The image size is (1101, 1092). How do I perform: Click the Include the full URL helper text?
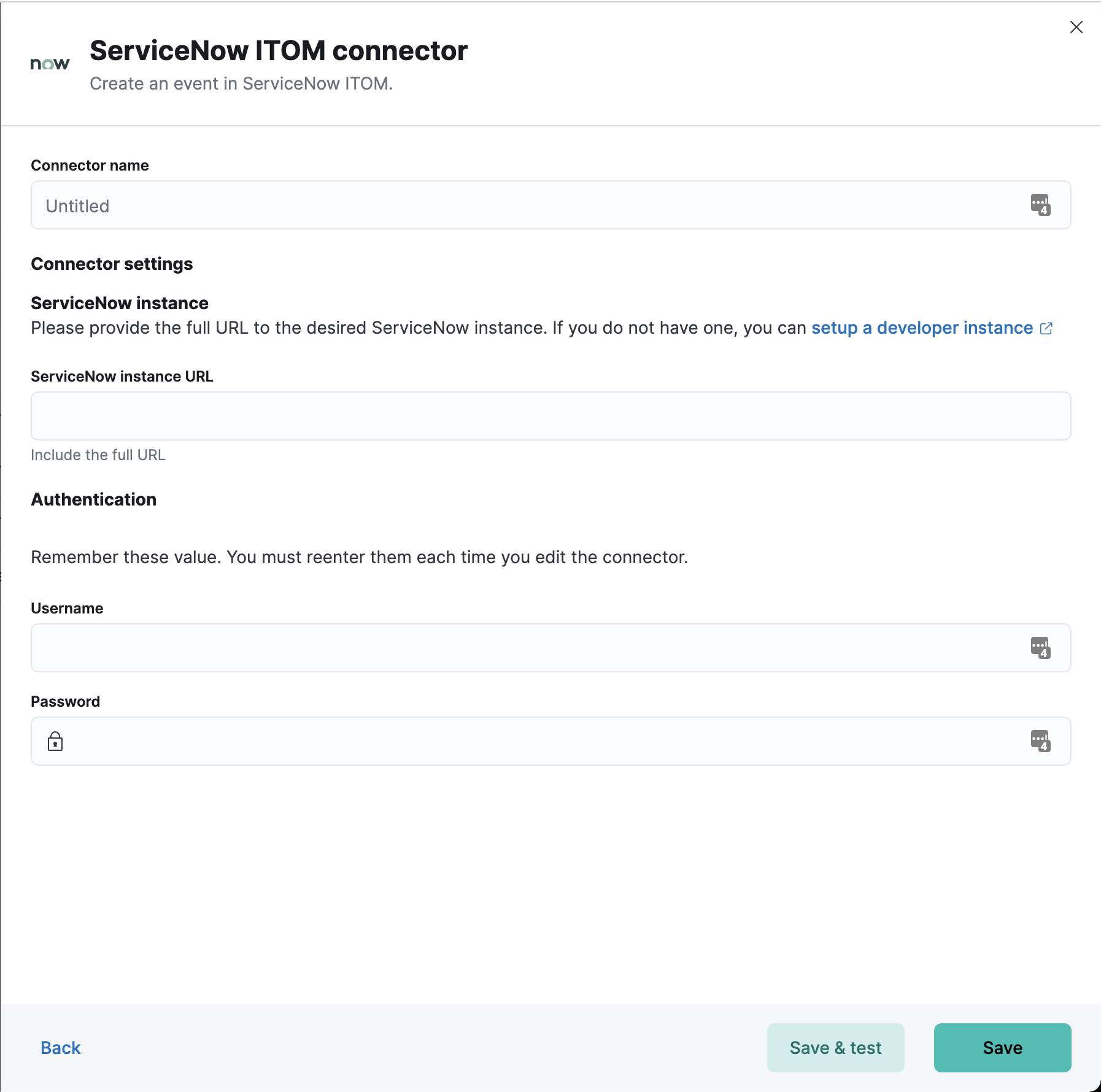pos(98,455)
